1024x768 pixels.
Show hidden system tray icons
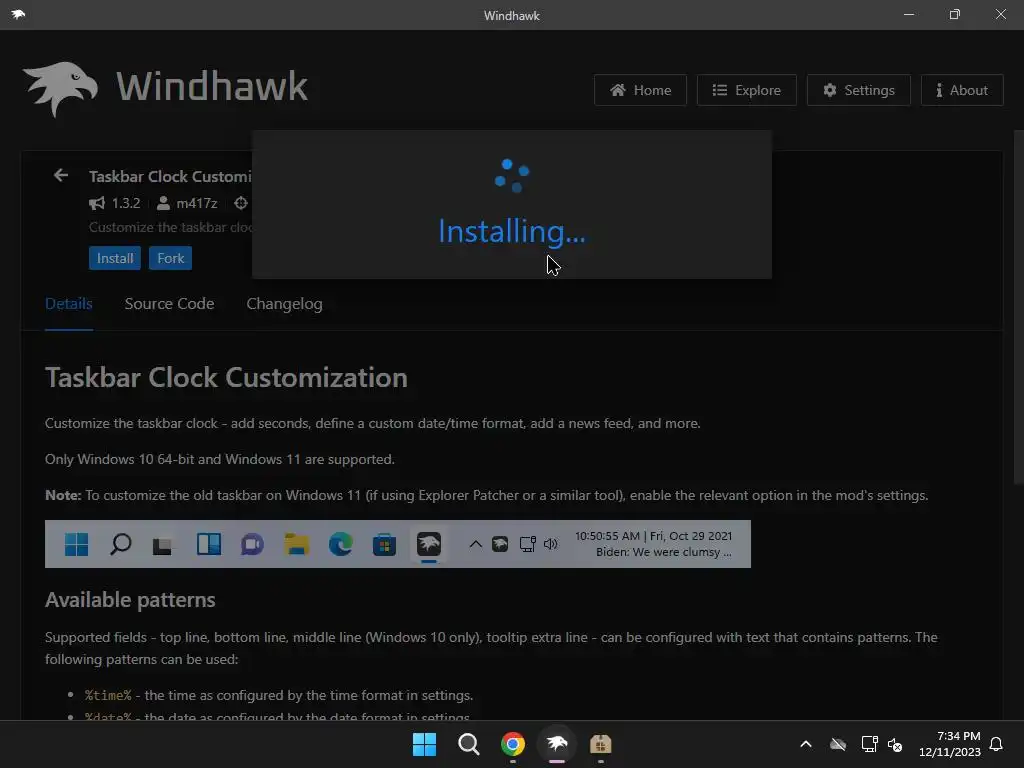coord(806,744)
